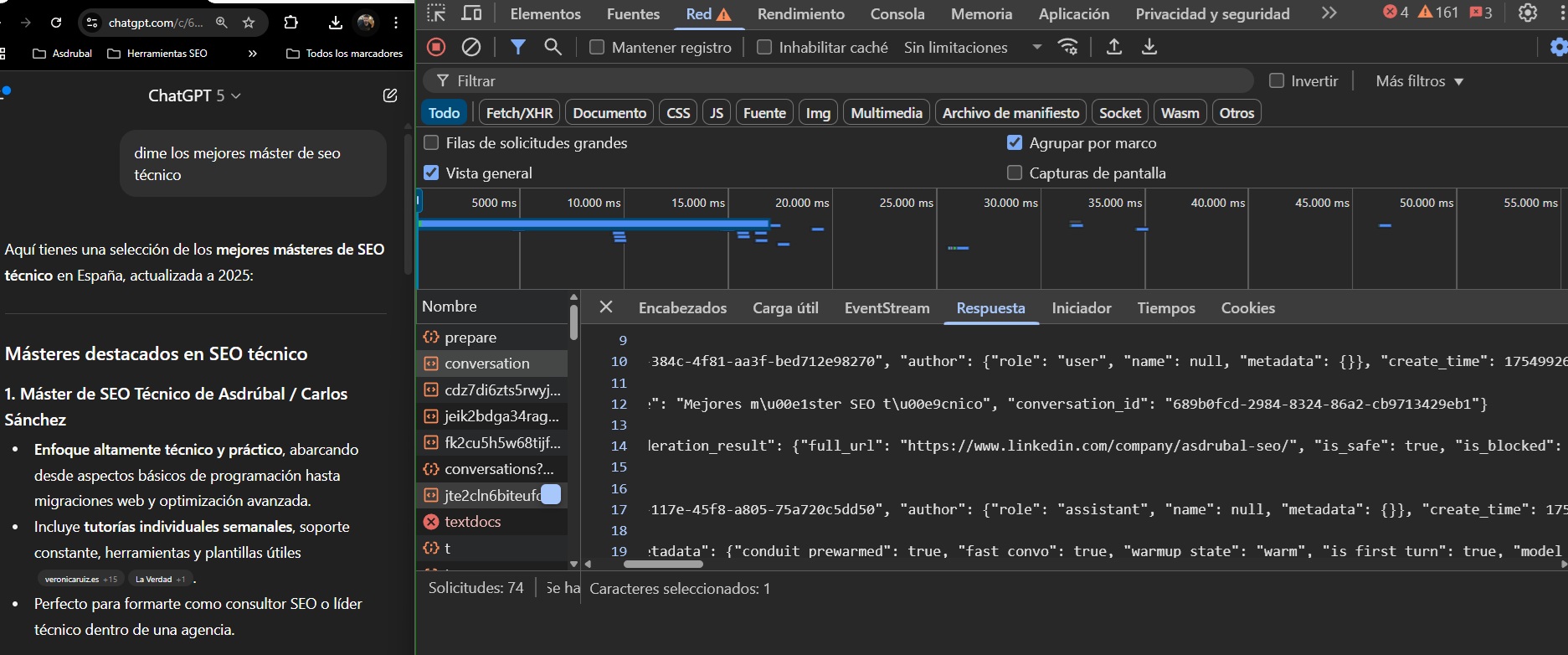Filter requests by Socket type

[1120, 113]
